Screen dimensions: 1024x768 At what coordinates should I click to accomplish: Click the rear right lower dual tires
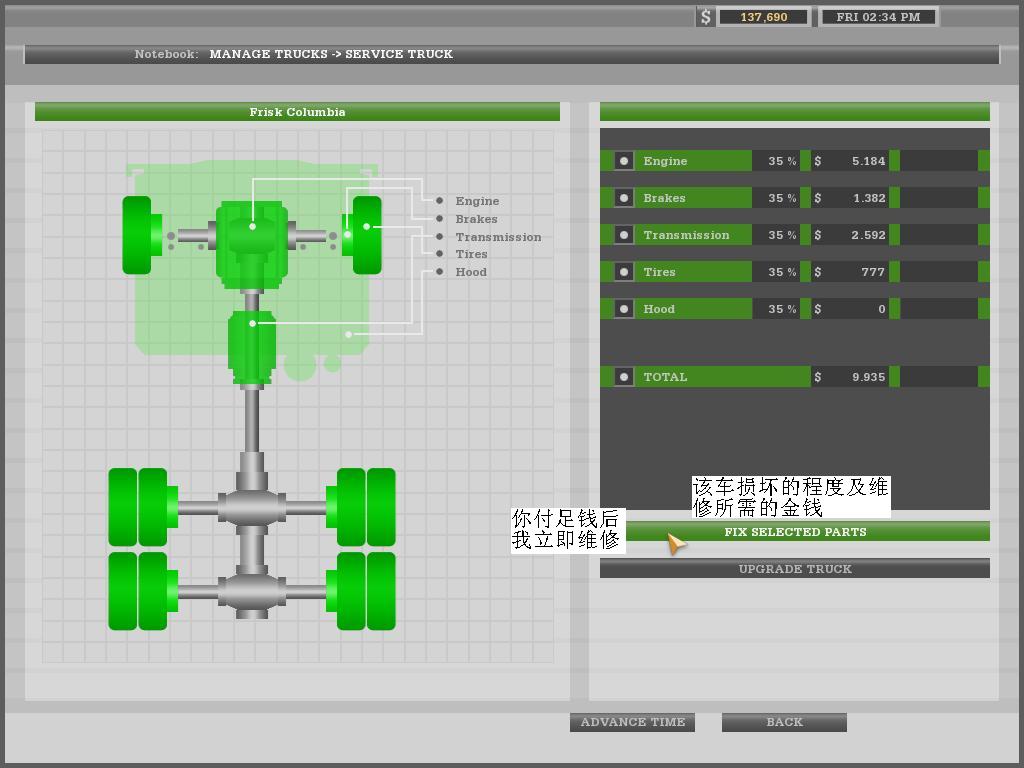pyautogui.click(x=366, y=591)
